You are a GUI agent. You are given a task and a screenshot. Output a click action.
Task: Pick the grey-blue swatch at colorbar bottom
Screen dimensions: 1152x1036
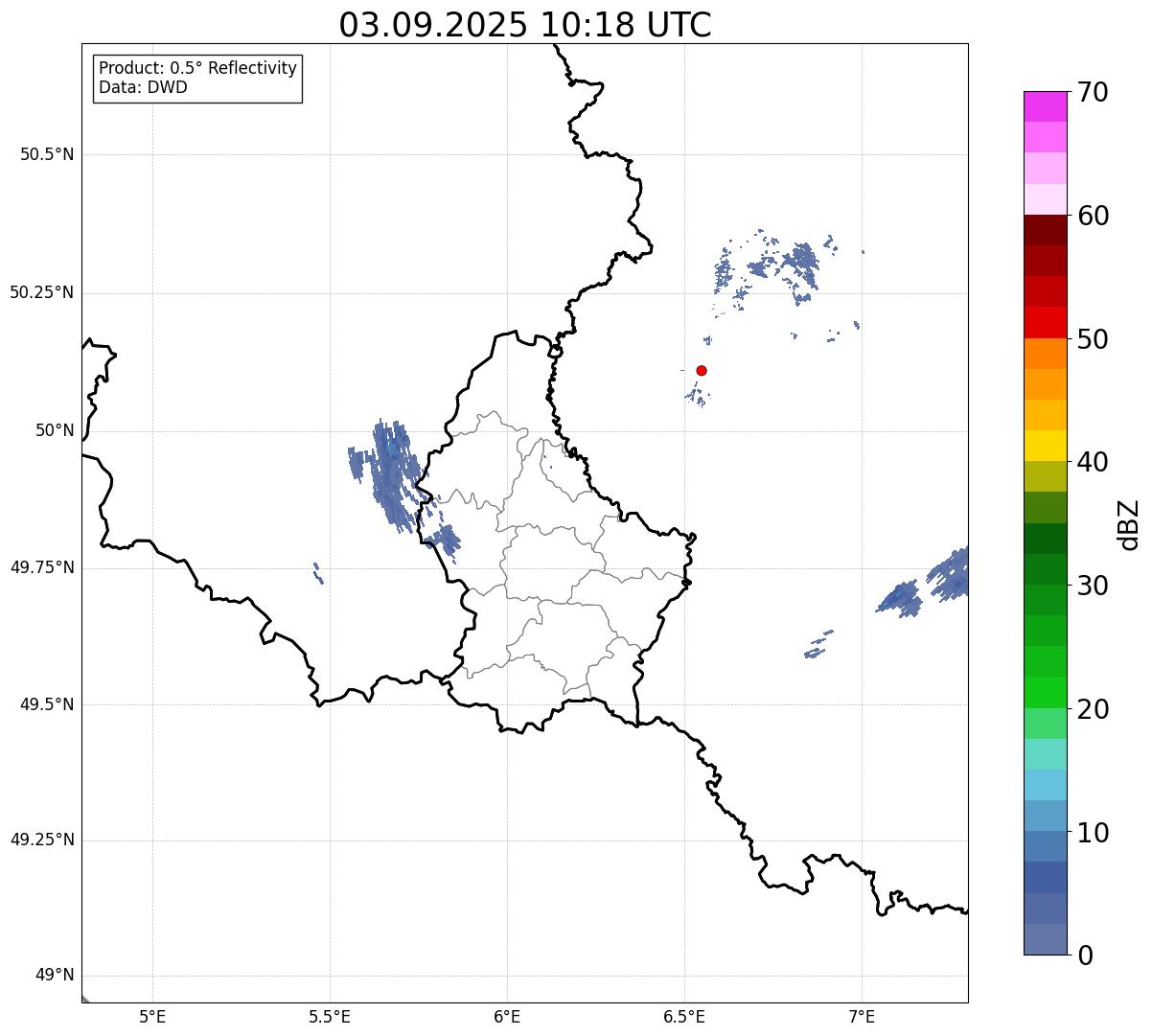[1045, 939]
